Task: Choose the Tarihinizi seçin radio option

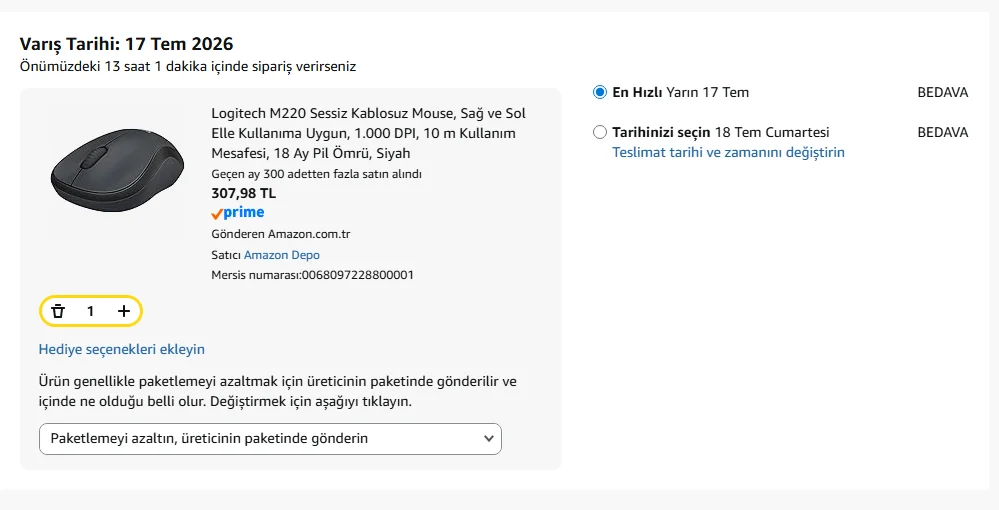Action: coord(600,133)
